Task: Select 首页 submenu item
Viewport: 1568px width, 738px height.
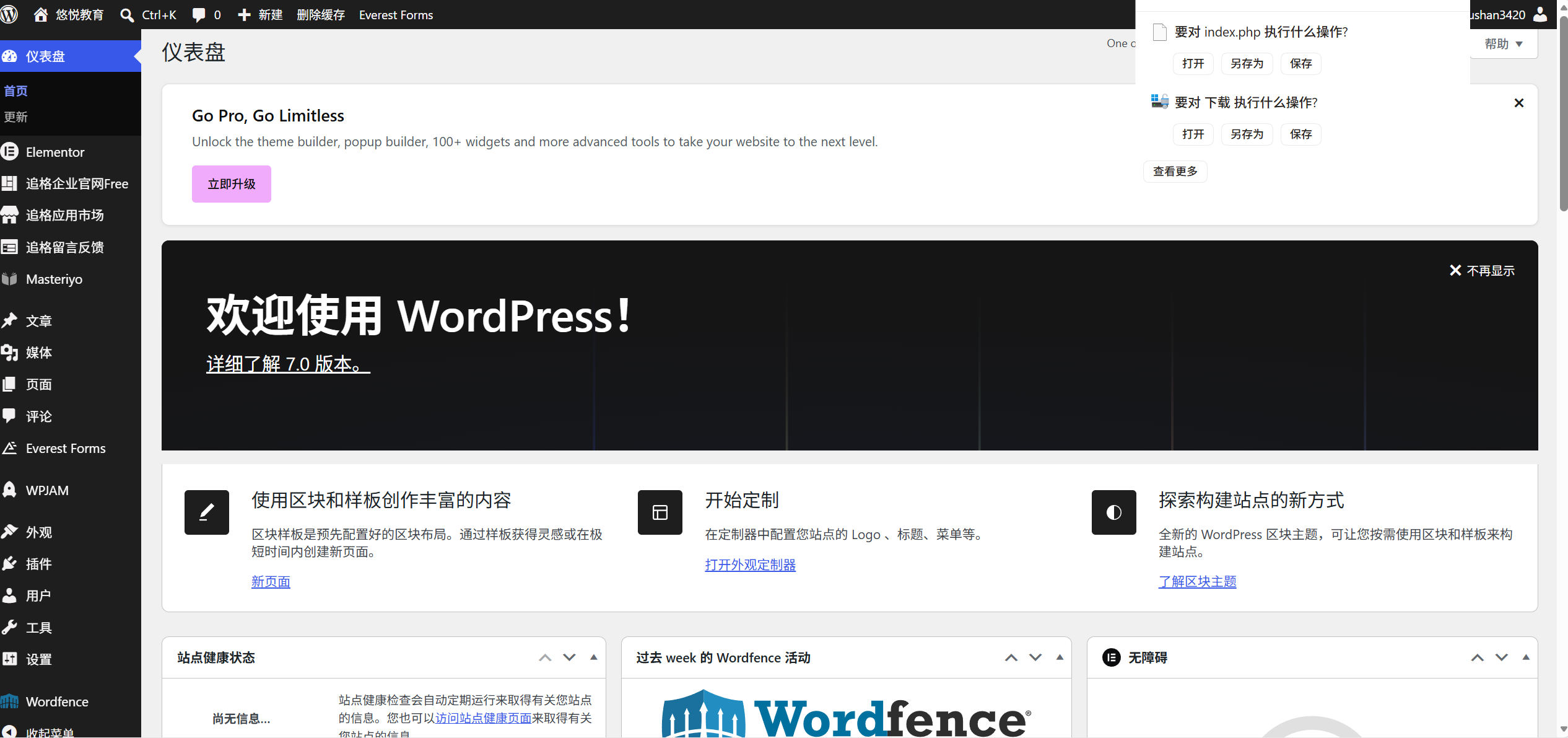Action: [x=15, y=91]
